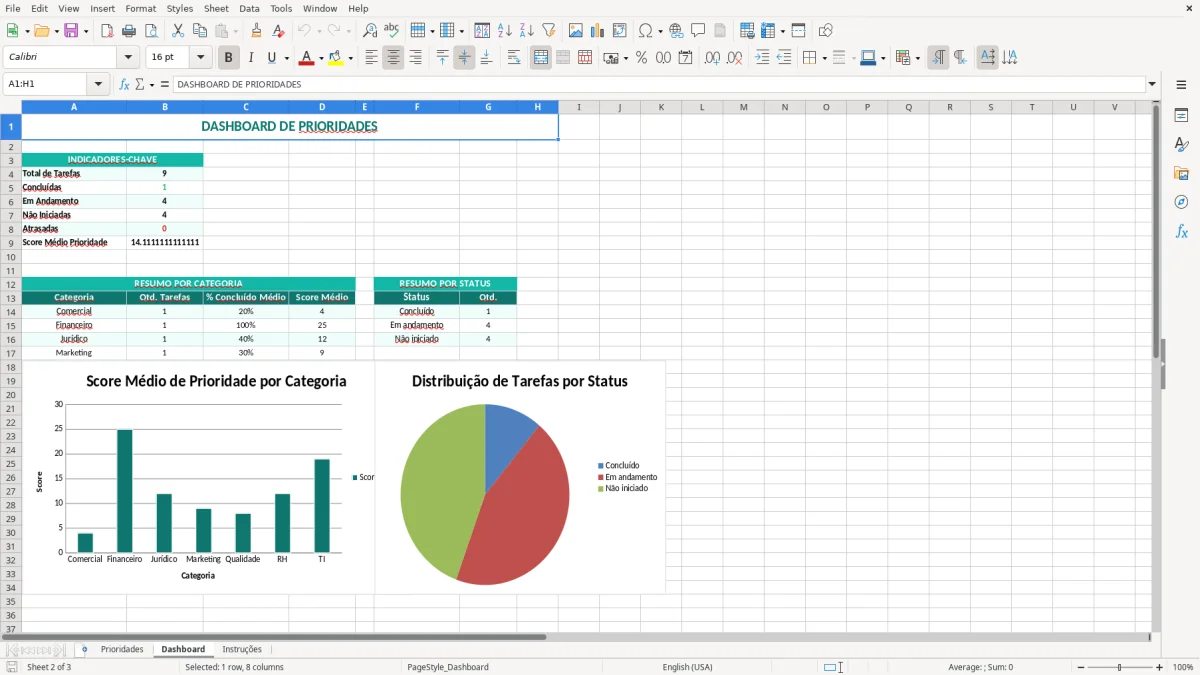Add new sheet with plus icon
The height and width of the screenshot is (675, 1200).
(x=84, y=650)
